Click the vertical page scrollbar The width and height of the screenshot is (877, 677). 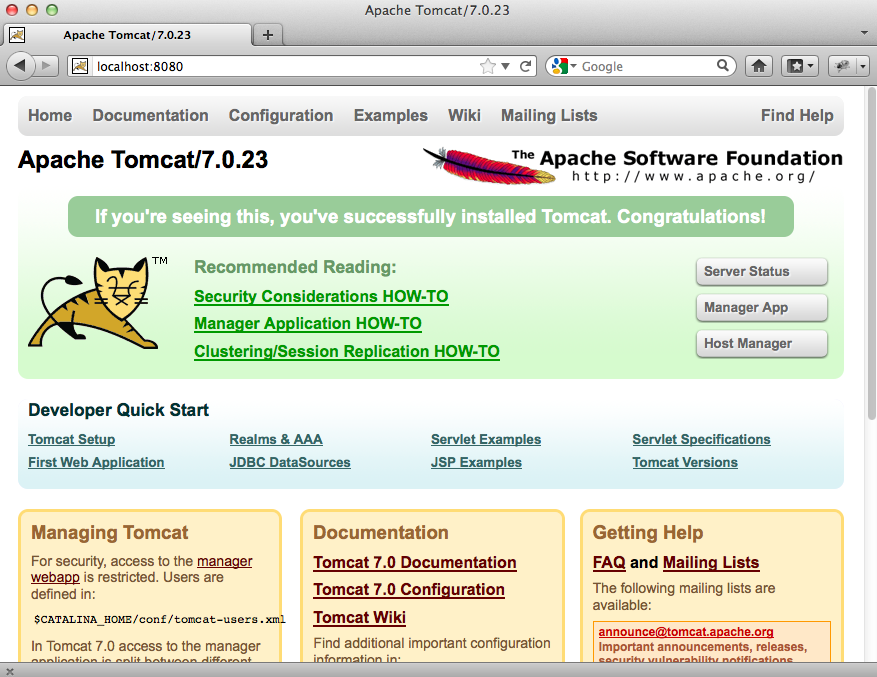871,253
